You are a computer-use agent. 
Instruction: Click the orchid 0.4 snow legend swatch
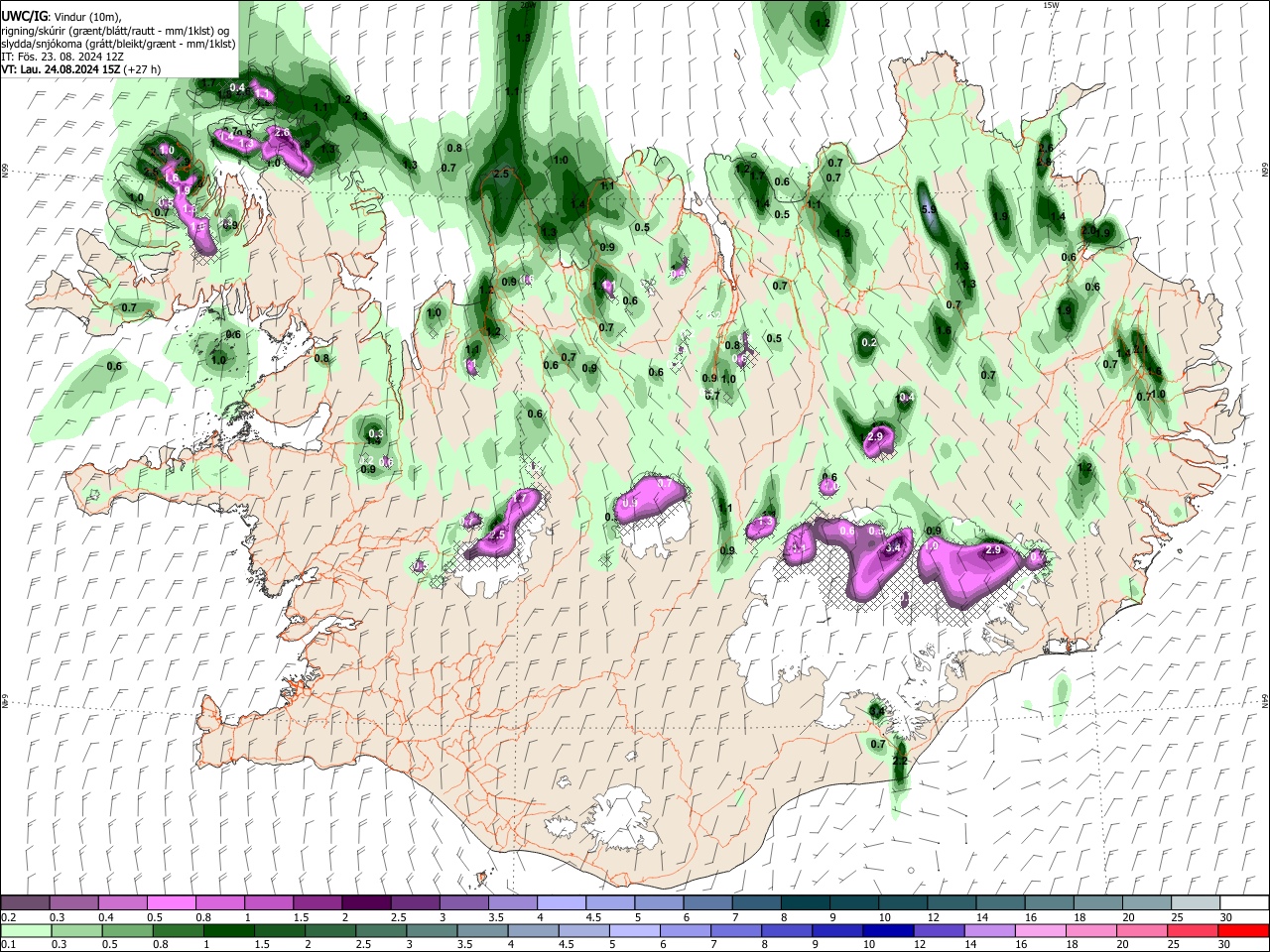(123, 903)
